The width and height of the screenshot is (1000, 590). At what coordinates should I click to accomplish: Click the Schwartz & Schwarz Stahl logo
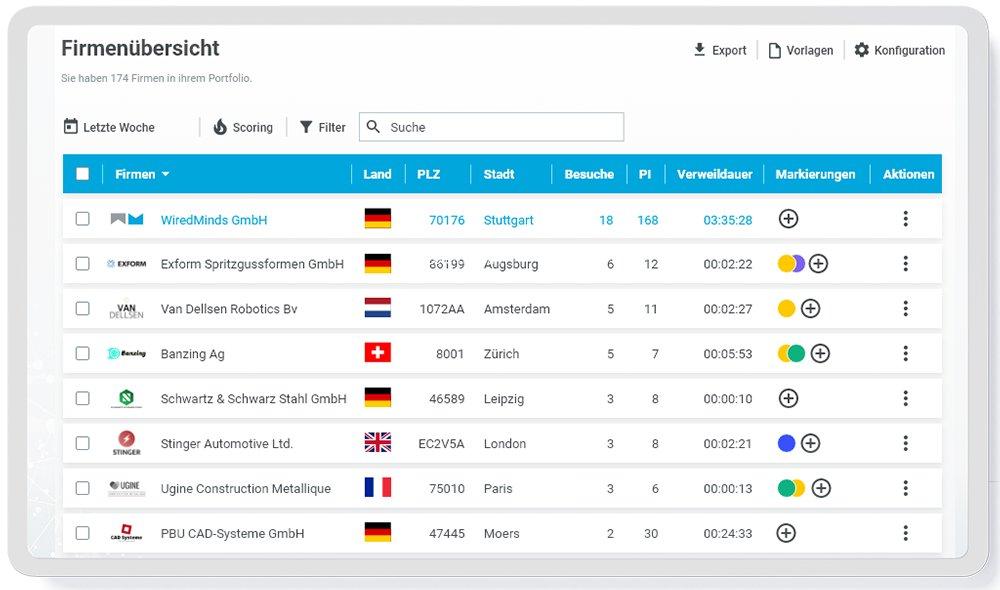(x=126, y=399)
